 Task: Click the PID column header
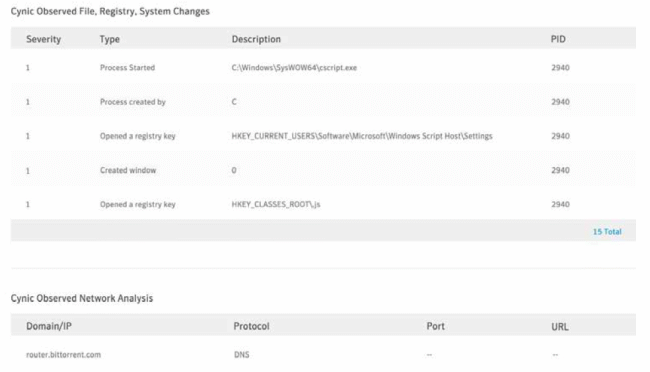coord(558,39)
